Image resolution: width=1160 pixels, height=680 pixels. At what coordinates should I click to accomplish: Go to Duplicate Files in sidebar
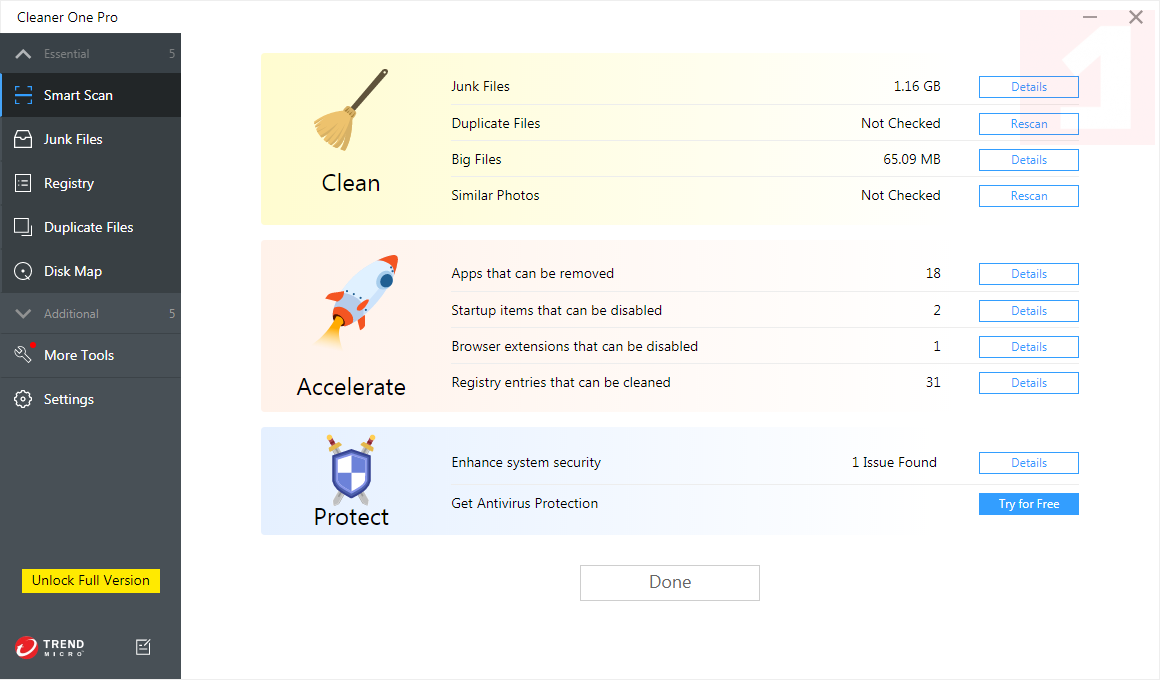[90, 227]
